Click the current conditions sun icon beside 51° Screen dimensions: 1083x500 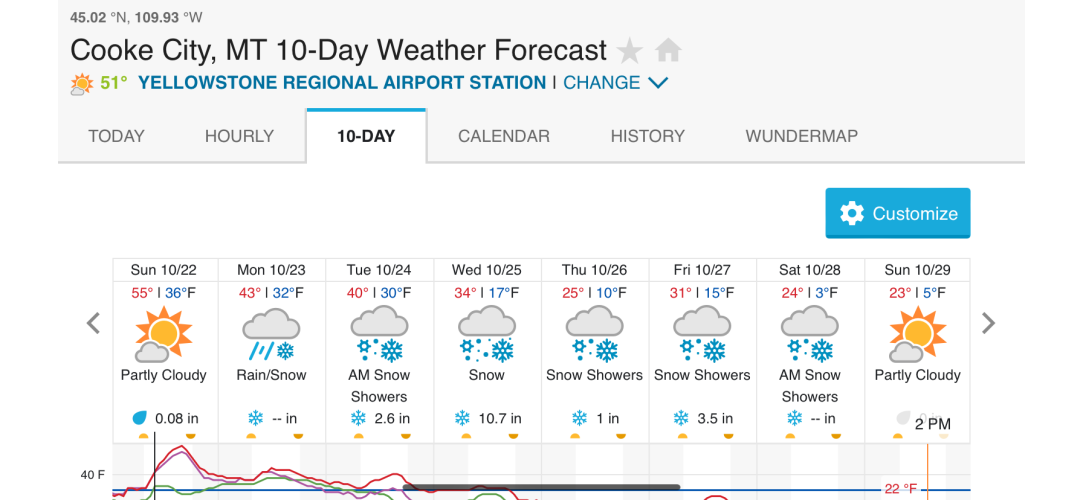coord(82,84)
